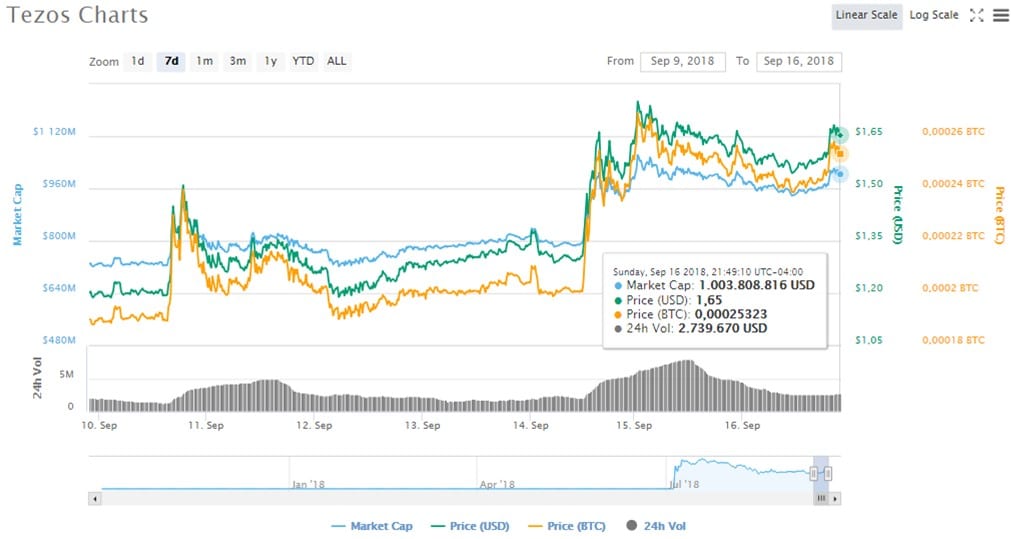The height and width of the screenshot is (539, 1011).
Task: Set zoom range to 1m
Action: tap(204, 61)
